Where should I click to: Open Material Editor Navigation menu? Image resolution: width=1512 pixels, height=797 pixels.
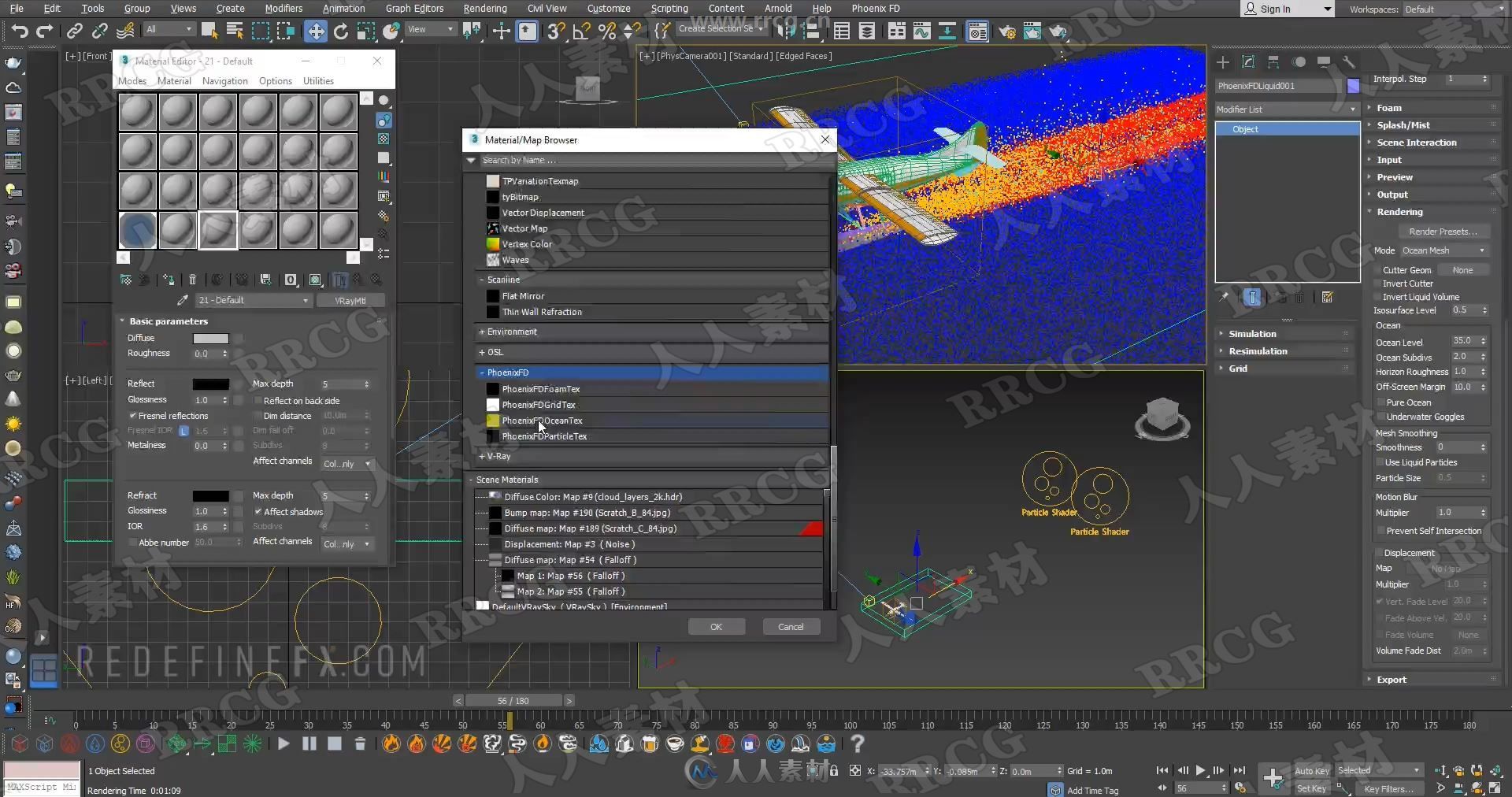tap(224, 81)
